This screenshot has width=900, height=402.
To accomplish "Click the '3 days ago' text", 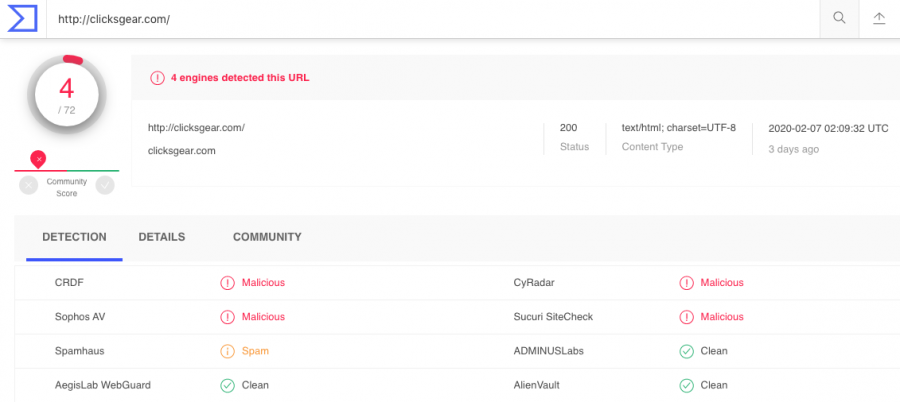I will pos(794,149).
